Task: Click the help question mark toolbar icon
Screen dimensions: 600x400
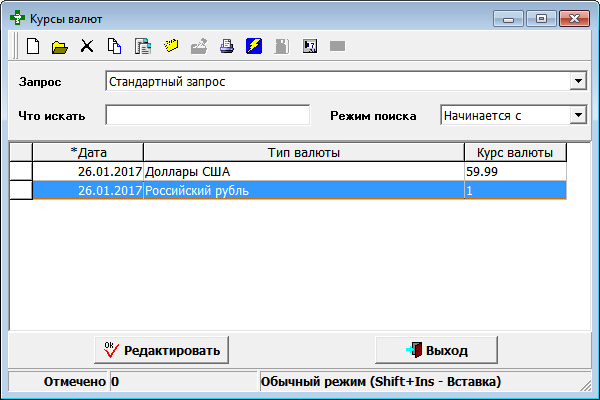Action: click(x=310, y=46)
